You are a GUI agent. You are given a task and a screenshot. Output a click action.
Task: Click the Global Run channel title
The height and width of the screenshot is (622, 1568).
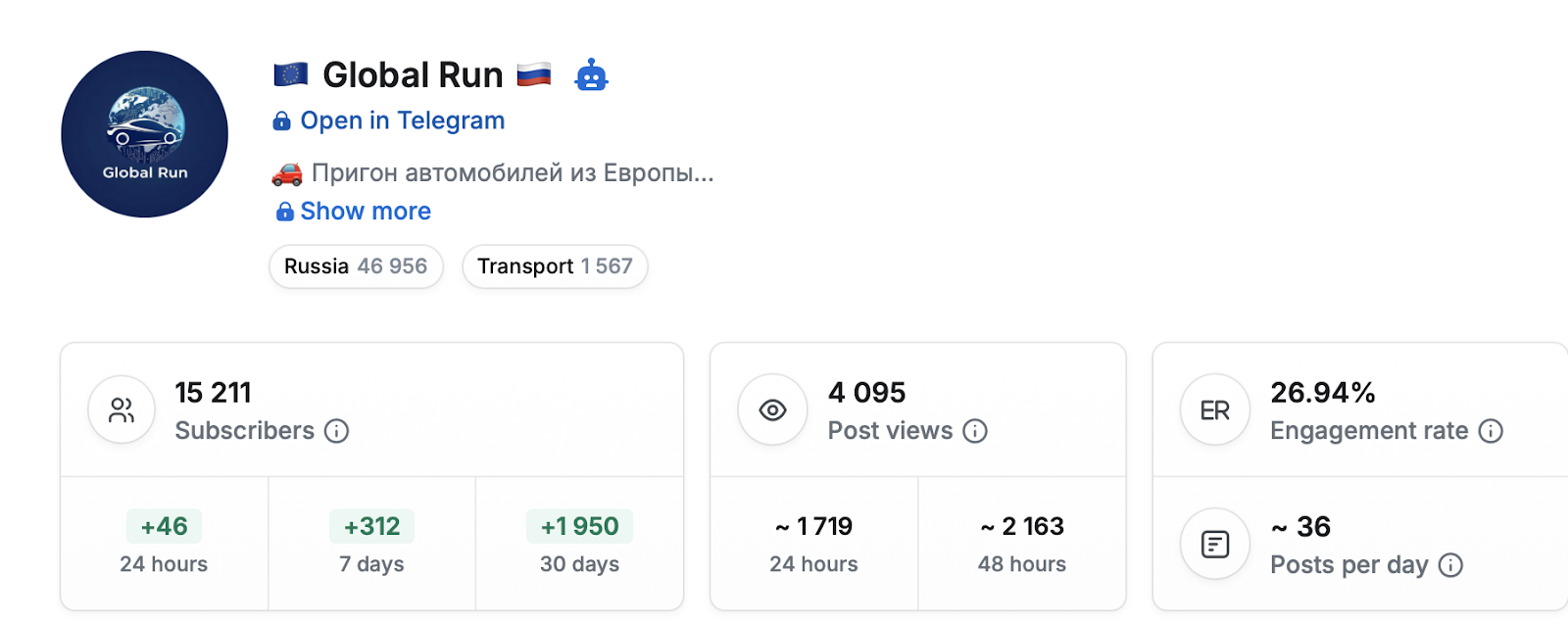tap(413, 75)
